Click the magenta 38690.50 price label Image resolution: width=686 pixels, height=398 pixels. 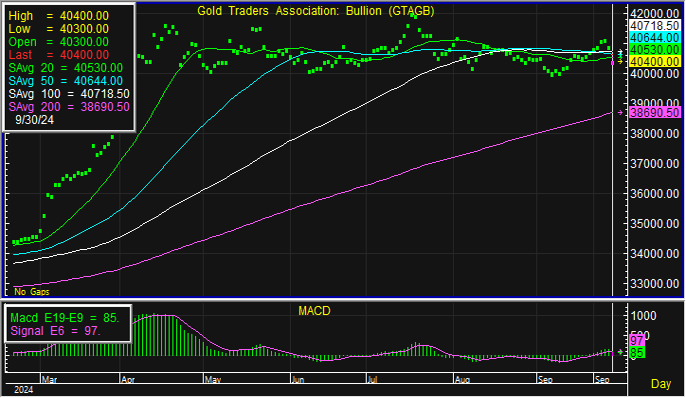click(654, 112)
